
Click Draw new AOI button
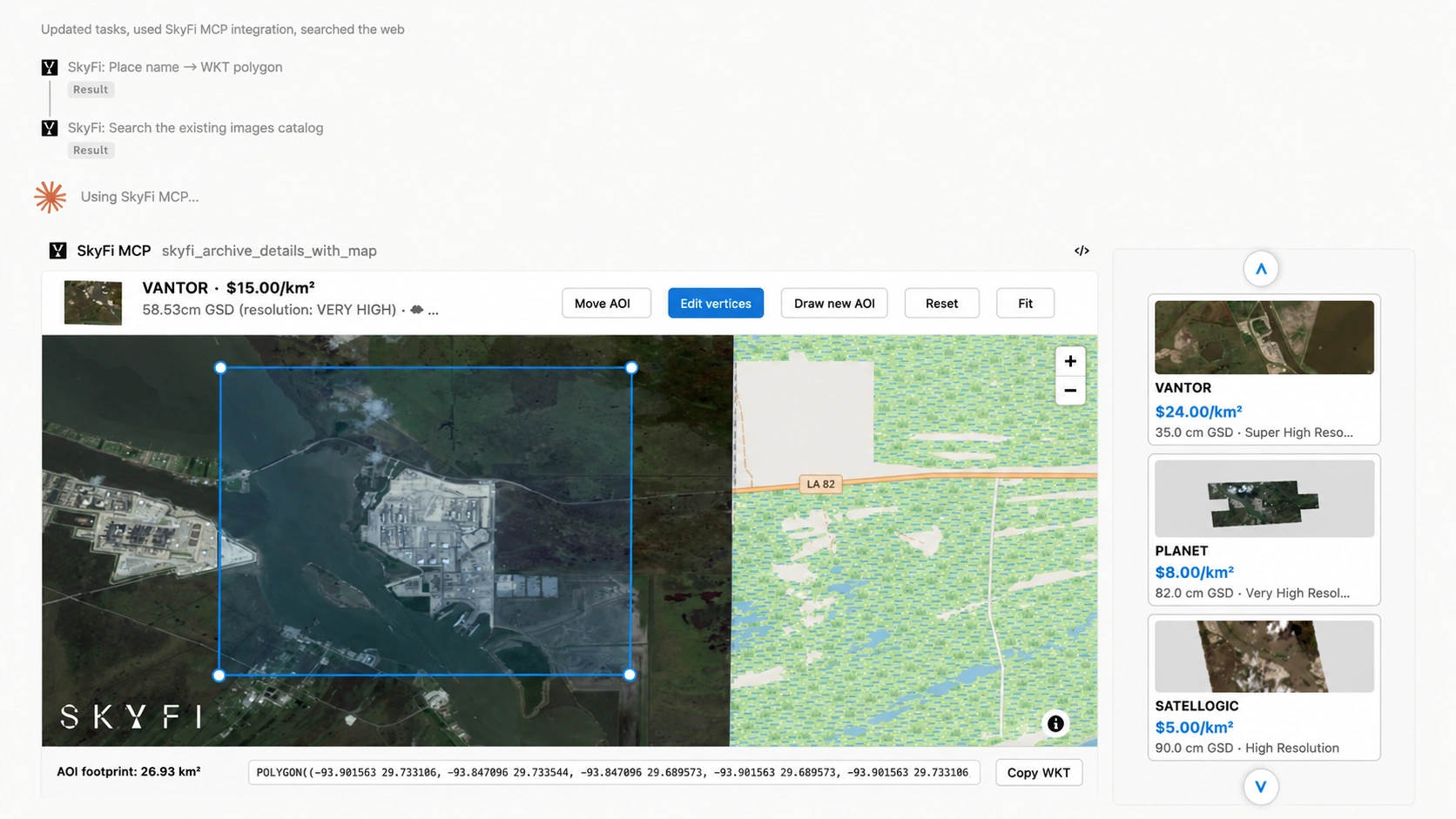(834, 303)
